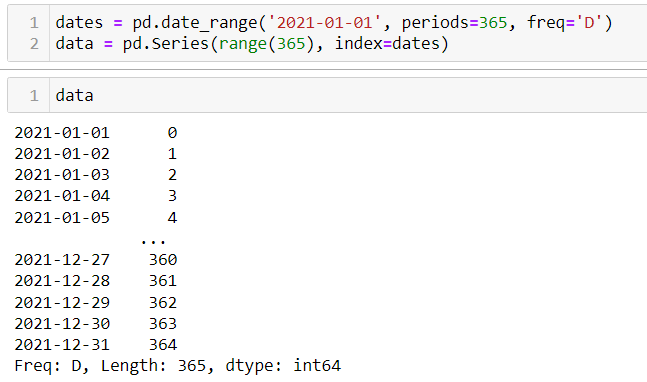Select output row 2021-01-04
The height and width of the screenshot is (382, 647).
pyautogui.click(x=96, y=196)
